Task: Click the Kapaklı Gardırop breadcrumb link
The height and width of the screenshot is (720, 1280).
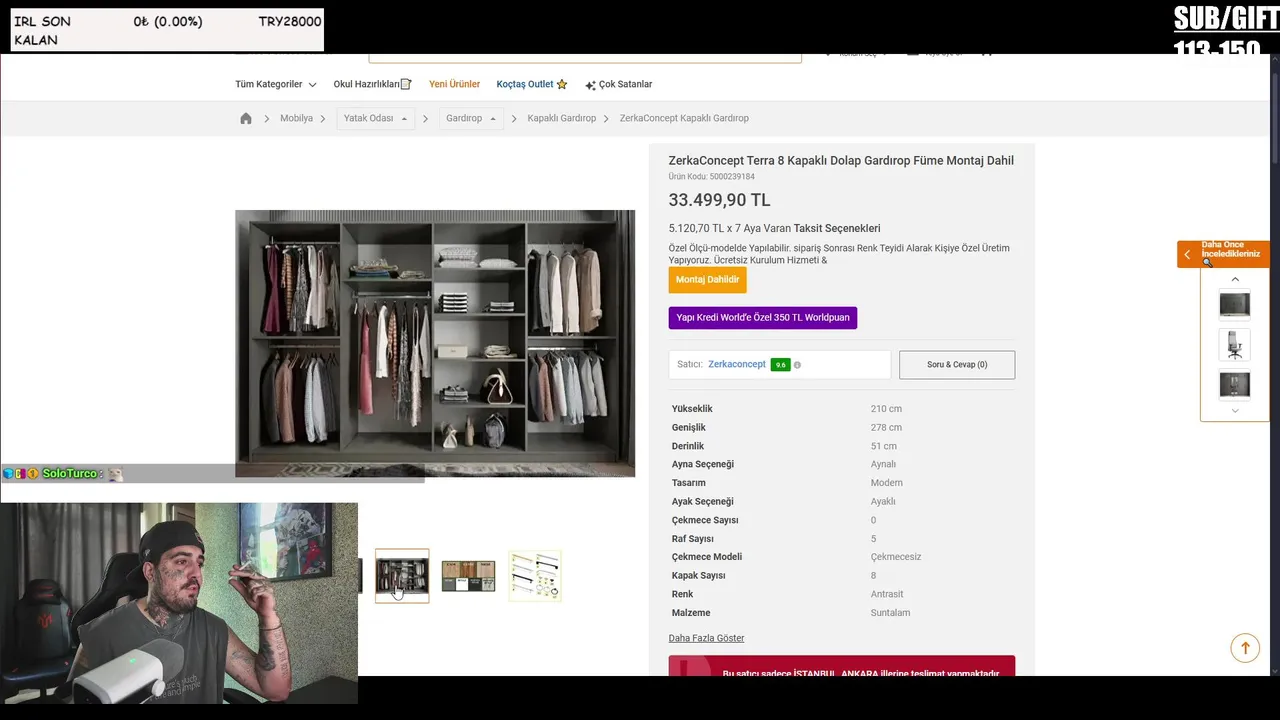Action: [562, 118]
